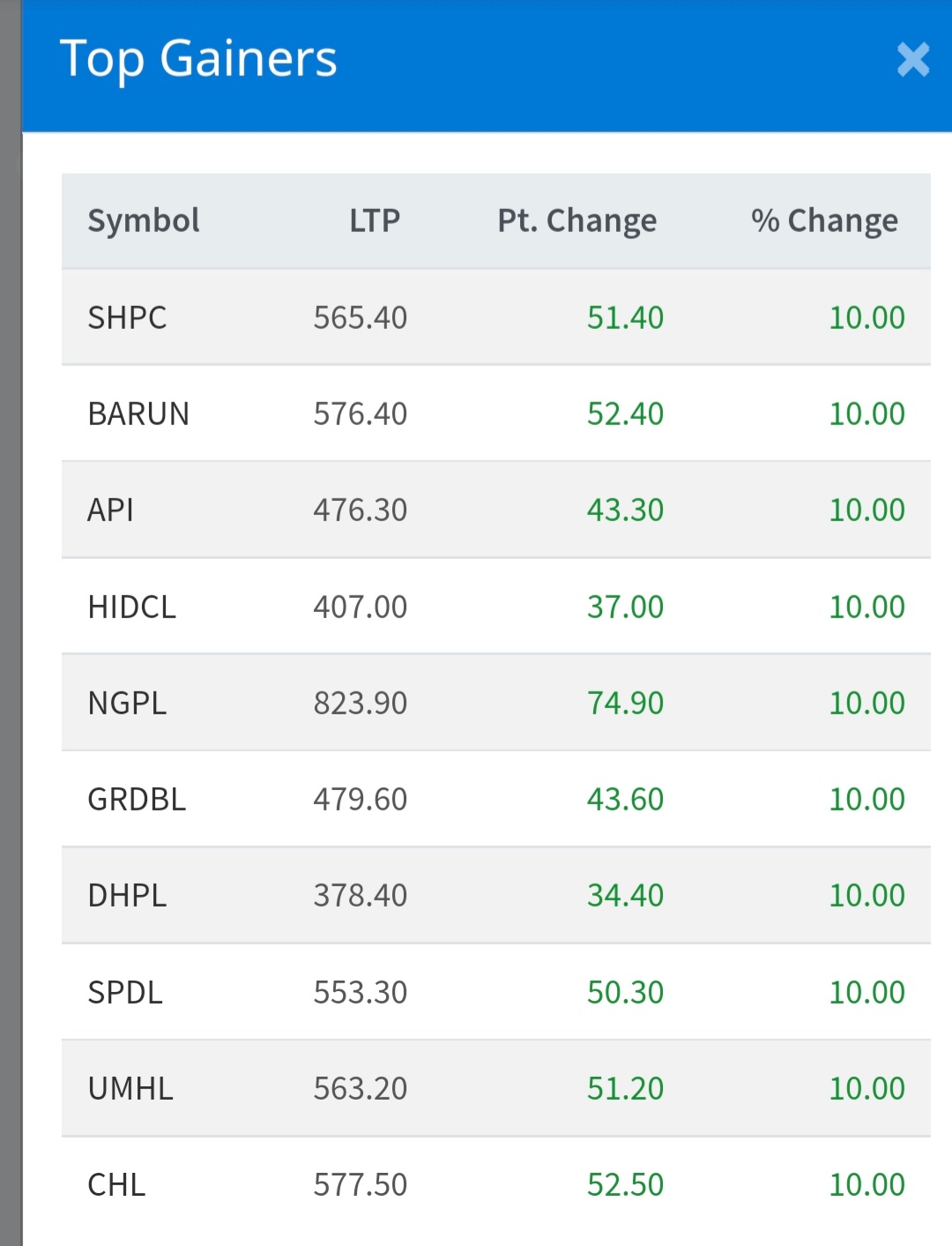Click SHPC's 51.40 point change
The width and height of the screenshot is (952, 1246).
point(626,317)
